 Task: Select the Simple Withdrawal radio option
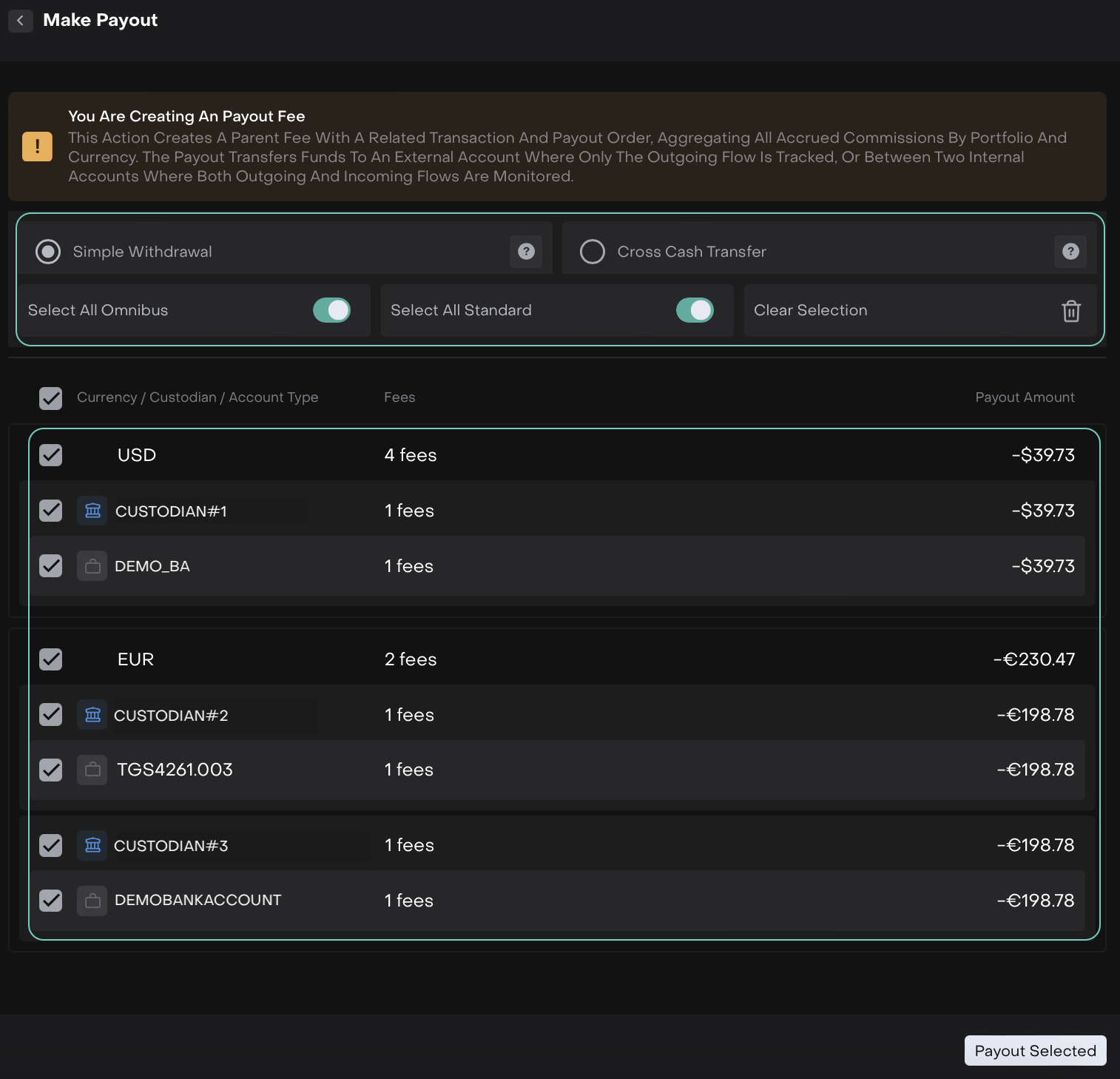click(48, 252)
